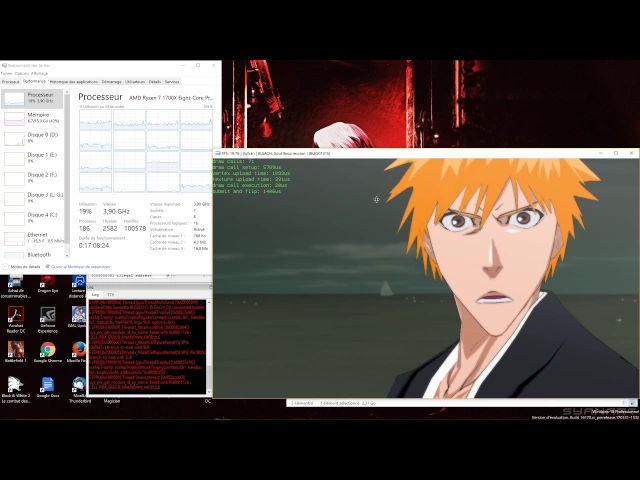Viewport: 640px width, 480px height.
Task: Select the Log tab in the emulator log panel
Action: [x=95, y=294]
